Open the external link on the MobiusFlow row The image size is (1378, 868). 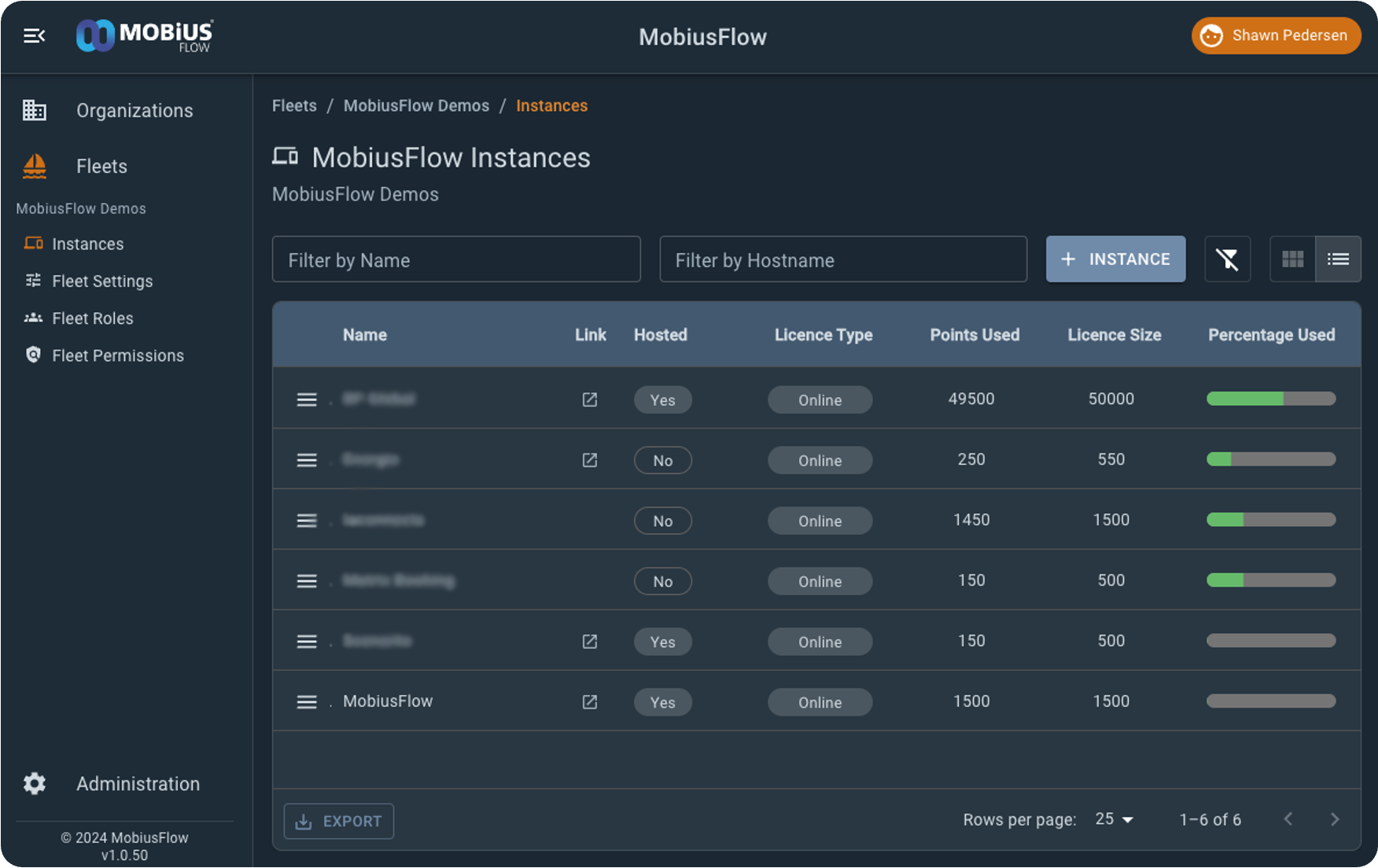pos(589,702)
